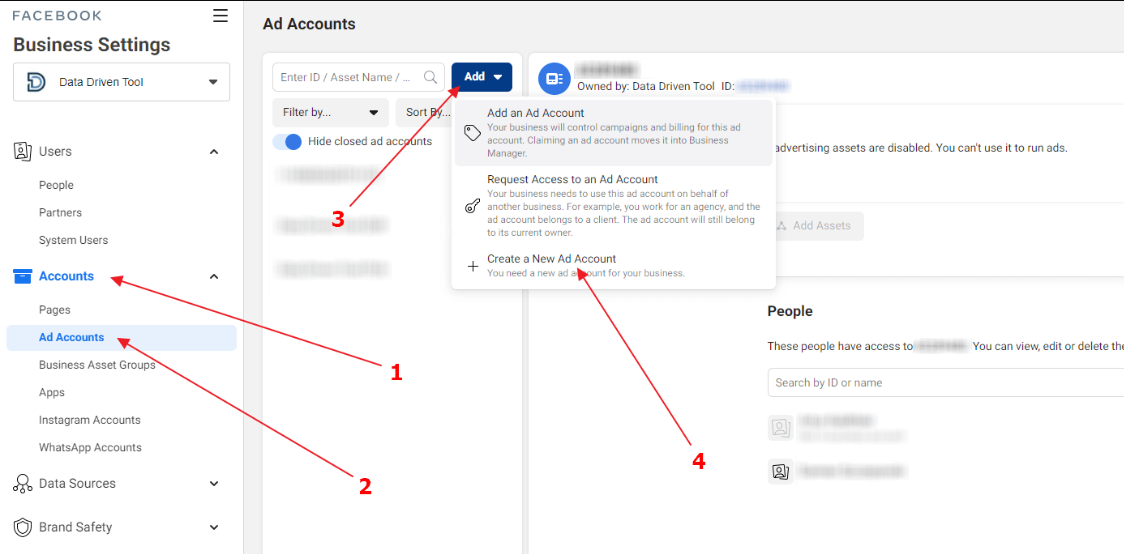This screenshot has height=554, width=1124.
Task: Click the blue Add button
Action: 482,77
